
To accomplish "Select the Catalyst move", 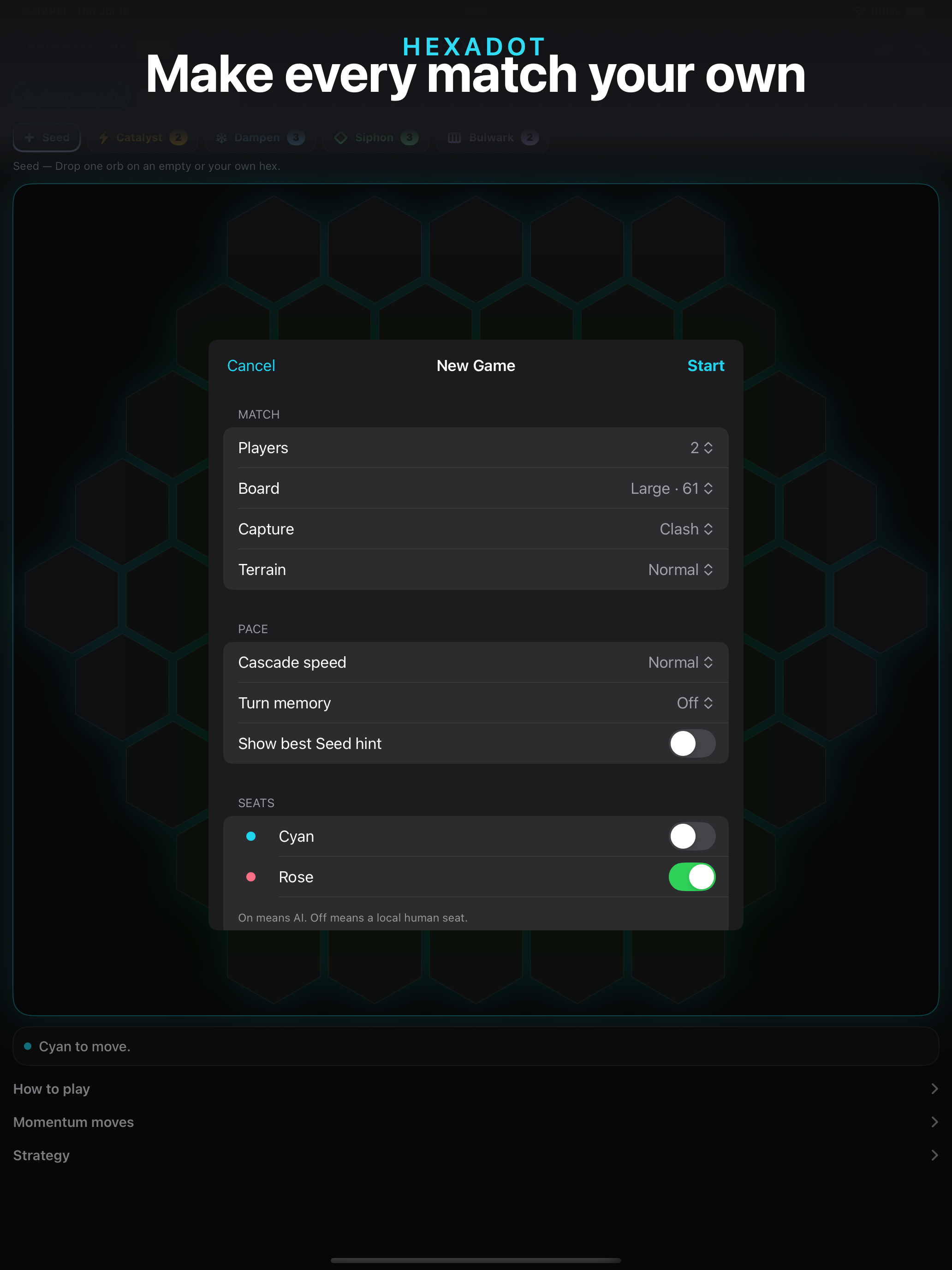I will (x=143, y=138).
